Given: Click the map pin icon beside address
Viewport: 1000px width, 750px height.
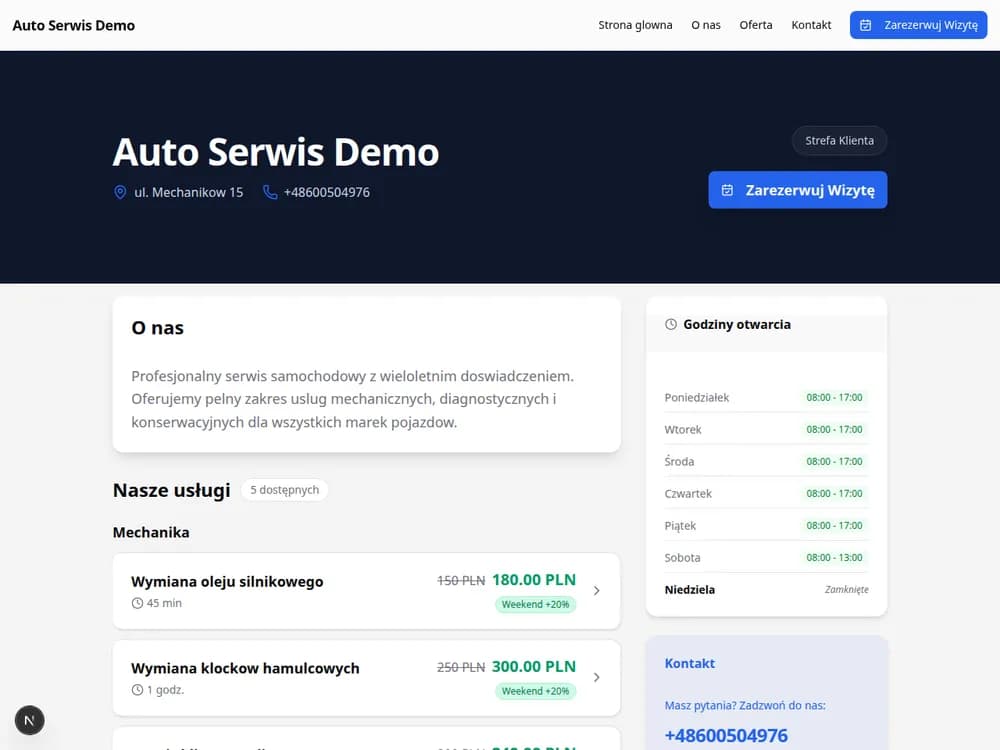Looking at the screenshot, I should pos(120,192).
